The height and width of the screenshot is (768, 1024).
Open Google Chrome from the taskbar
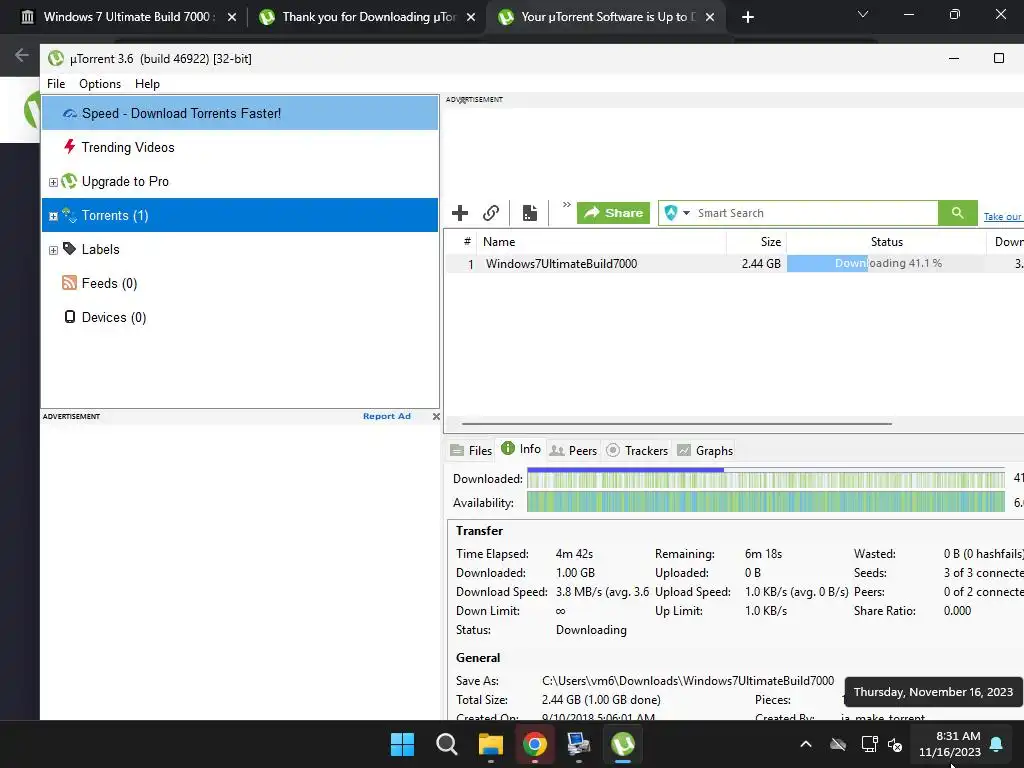point(534,744)
